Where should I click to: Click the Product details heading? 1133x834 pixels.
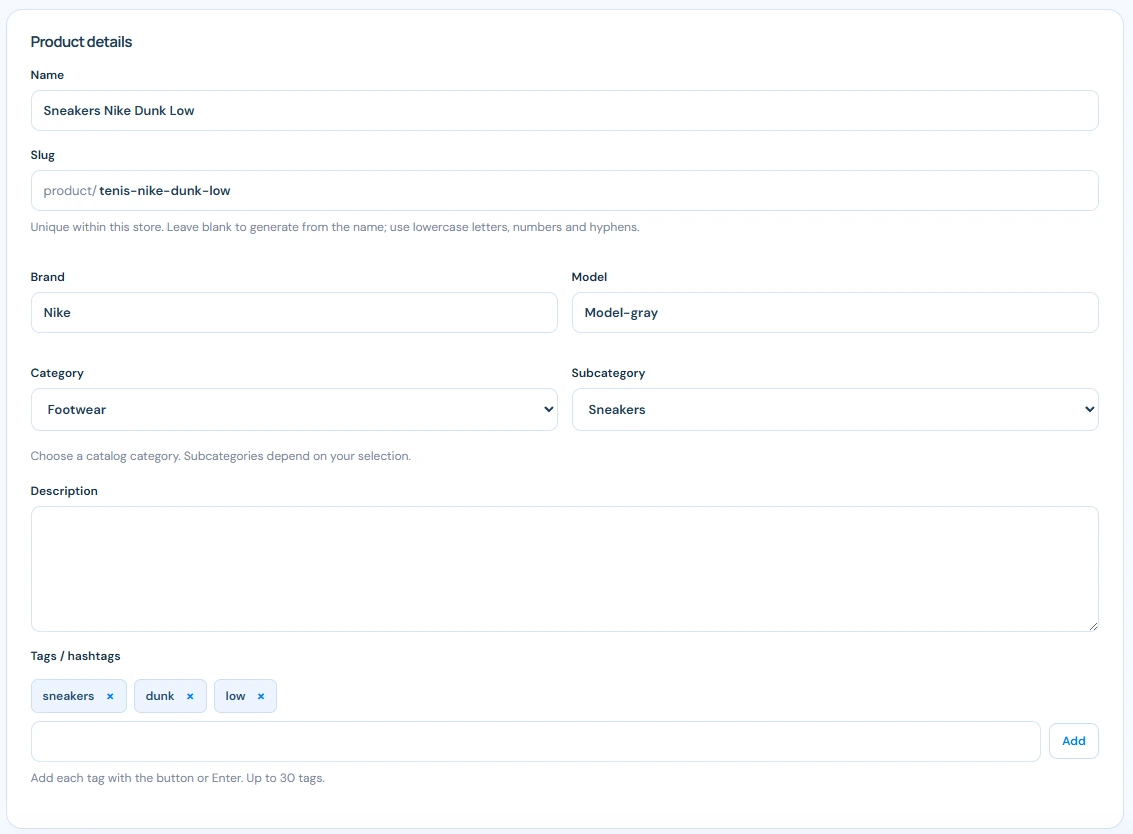81,42
